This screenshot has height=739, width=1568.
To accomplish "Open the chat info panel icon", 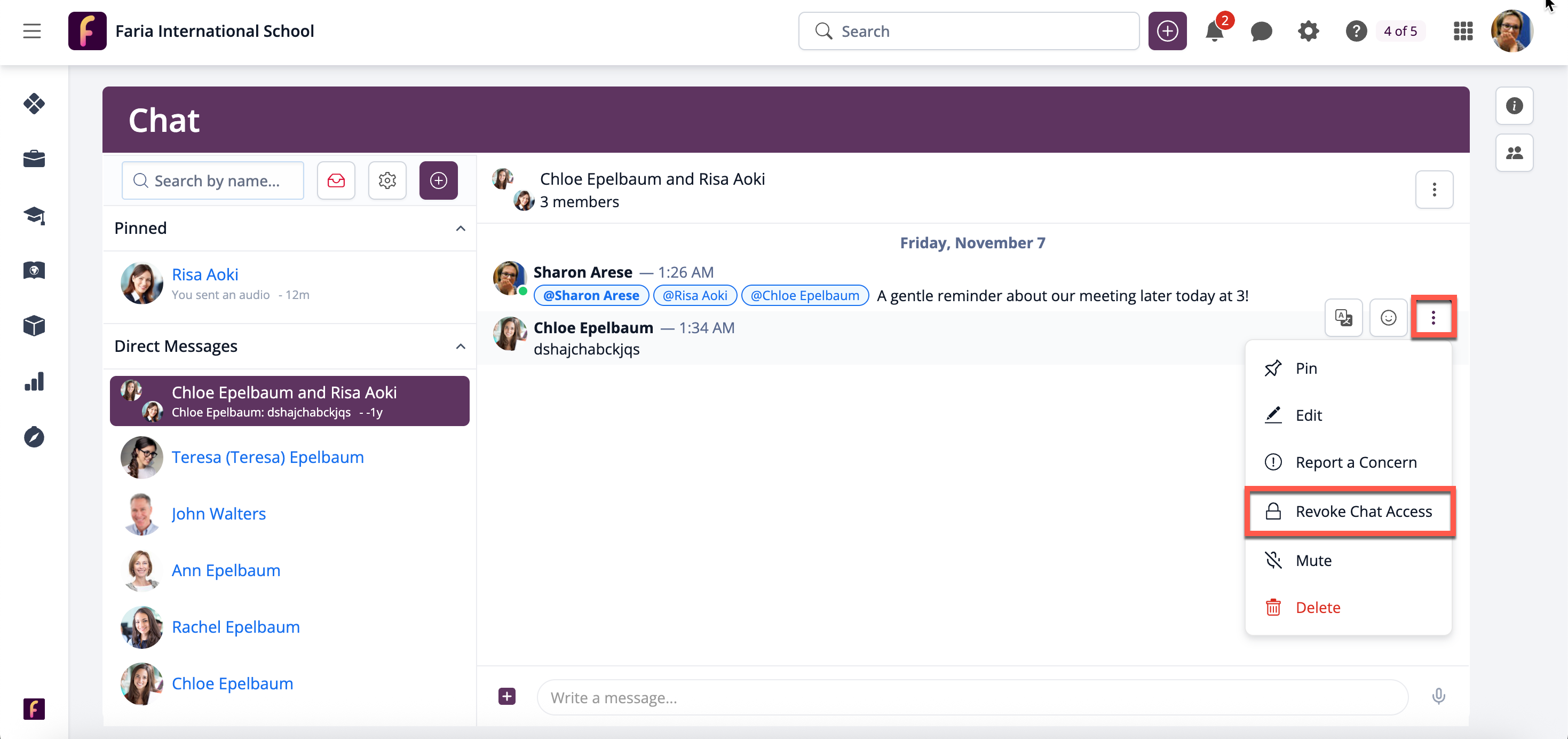I will pos(1514,105).
